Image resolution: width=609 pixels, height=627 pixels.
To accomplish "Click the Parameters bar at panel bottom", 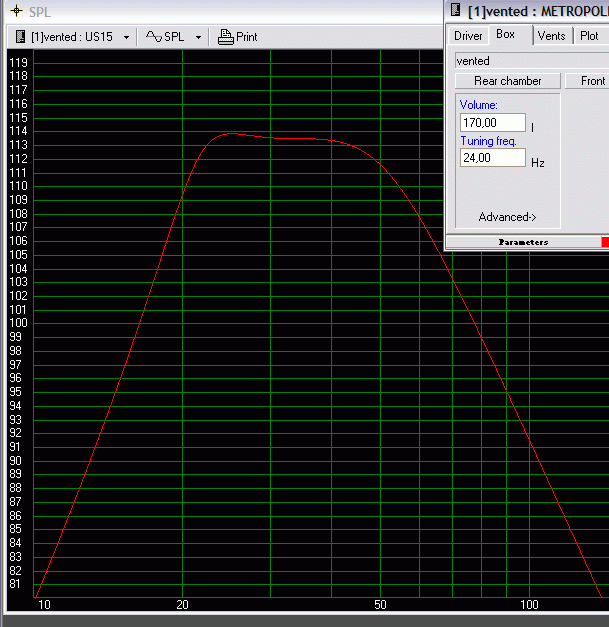I will [522, 242].
